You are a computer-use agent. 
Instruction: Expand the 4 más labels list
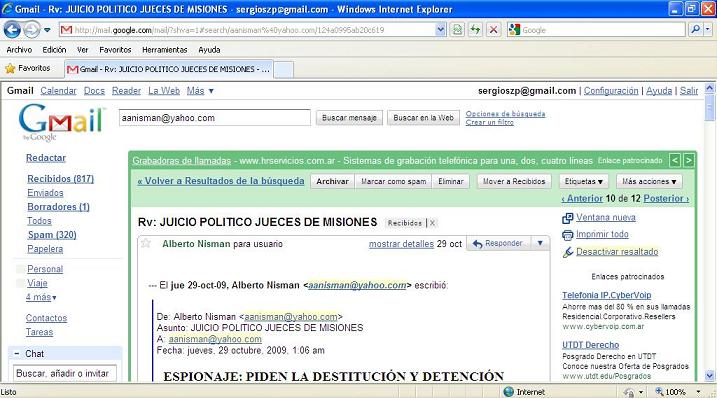pyautogui.click(x=41, y=297)
